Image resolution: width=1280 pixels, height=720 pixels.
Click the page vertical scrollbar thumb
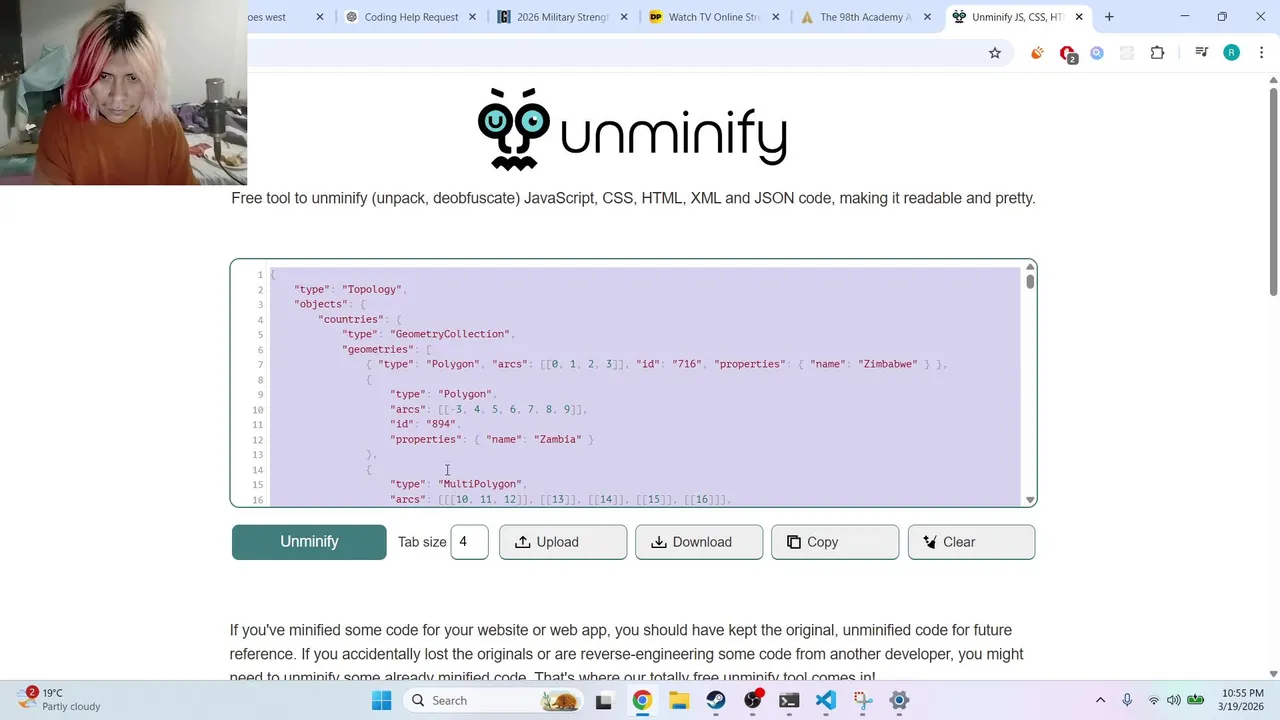click(x=1273, y=192)
